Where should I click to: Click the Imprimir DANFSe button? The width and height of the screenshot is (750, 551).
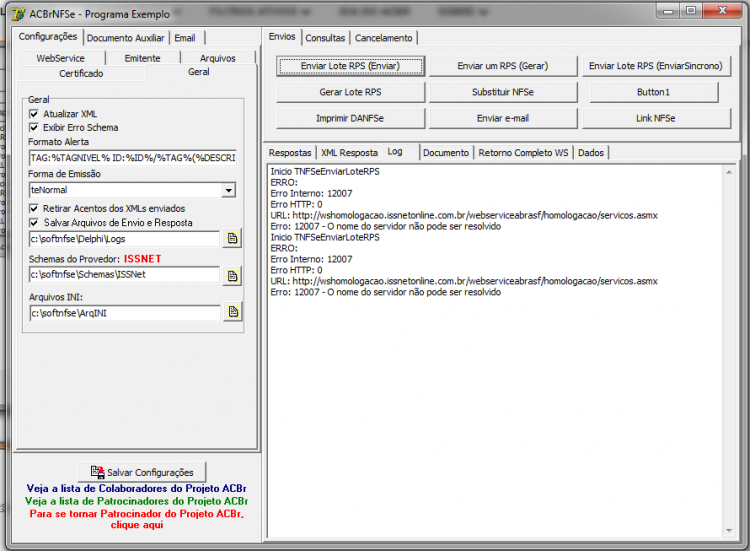point(350,118)
